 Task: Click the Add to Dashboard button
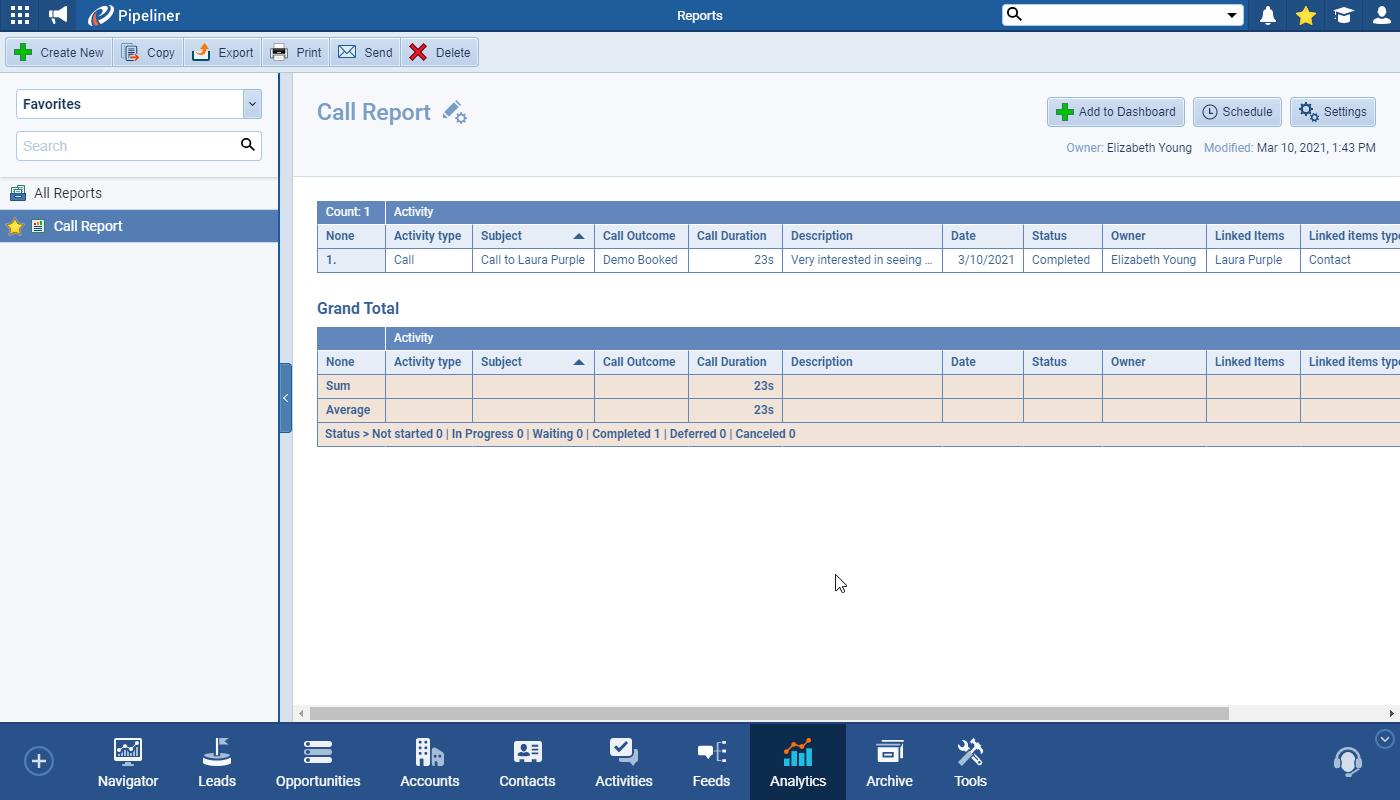click(x=1116, y=112)
